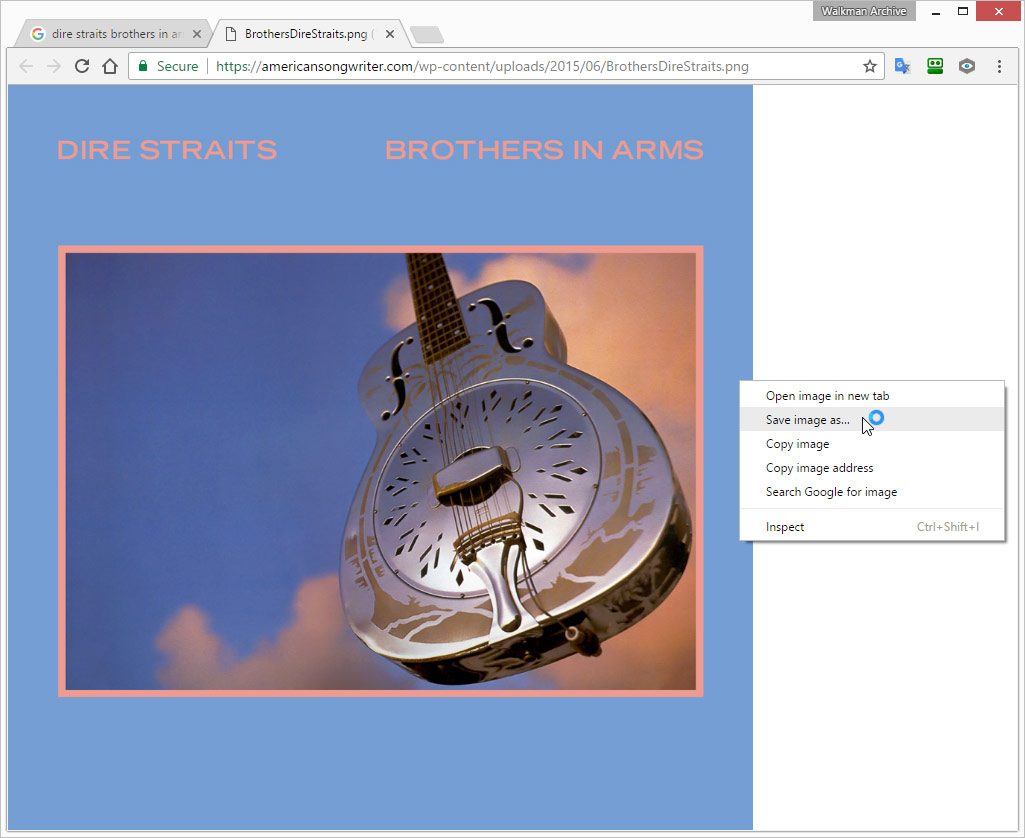1025x838 pixels.
Task: Open a new tab button
Action: (x=428, y=35)
